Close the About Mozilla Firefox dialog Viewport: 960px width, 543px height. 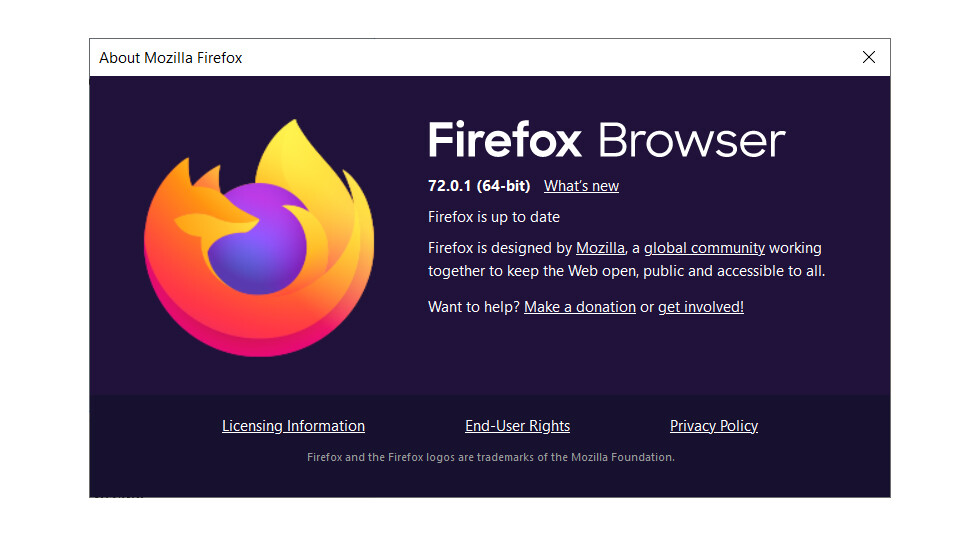[868, 58]
